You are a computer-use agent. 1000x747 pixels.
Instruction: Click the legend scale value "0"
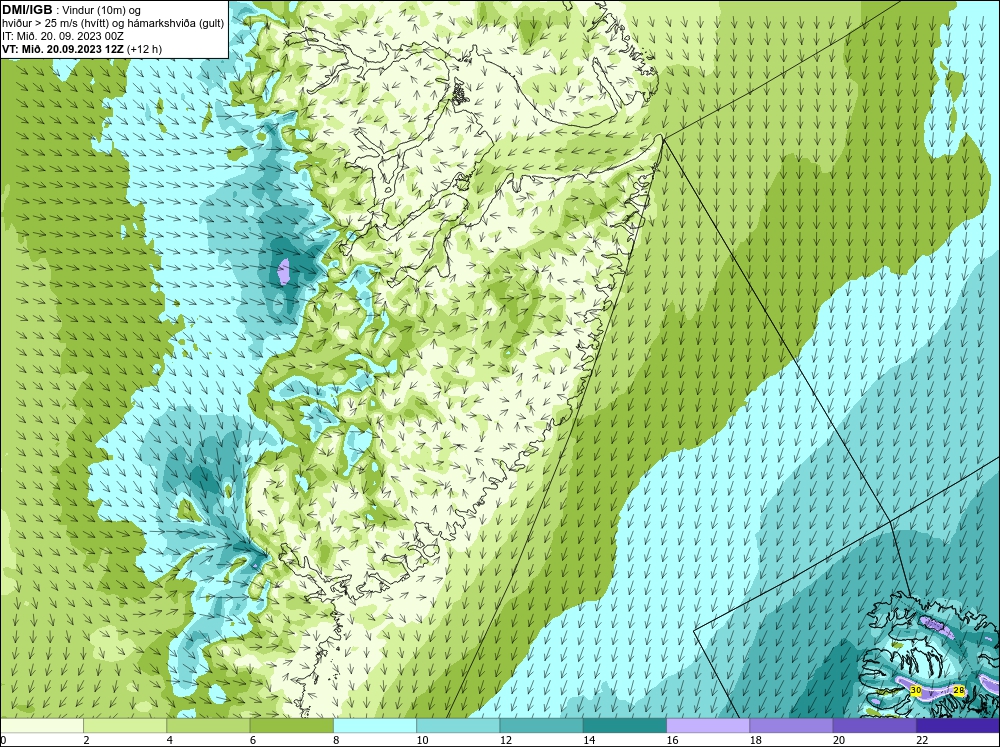click(3, 740)
